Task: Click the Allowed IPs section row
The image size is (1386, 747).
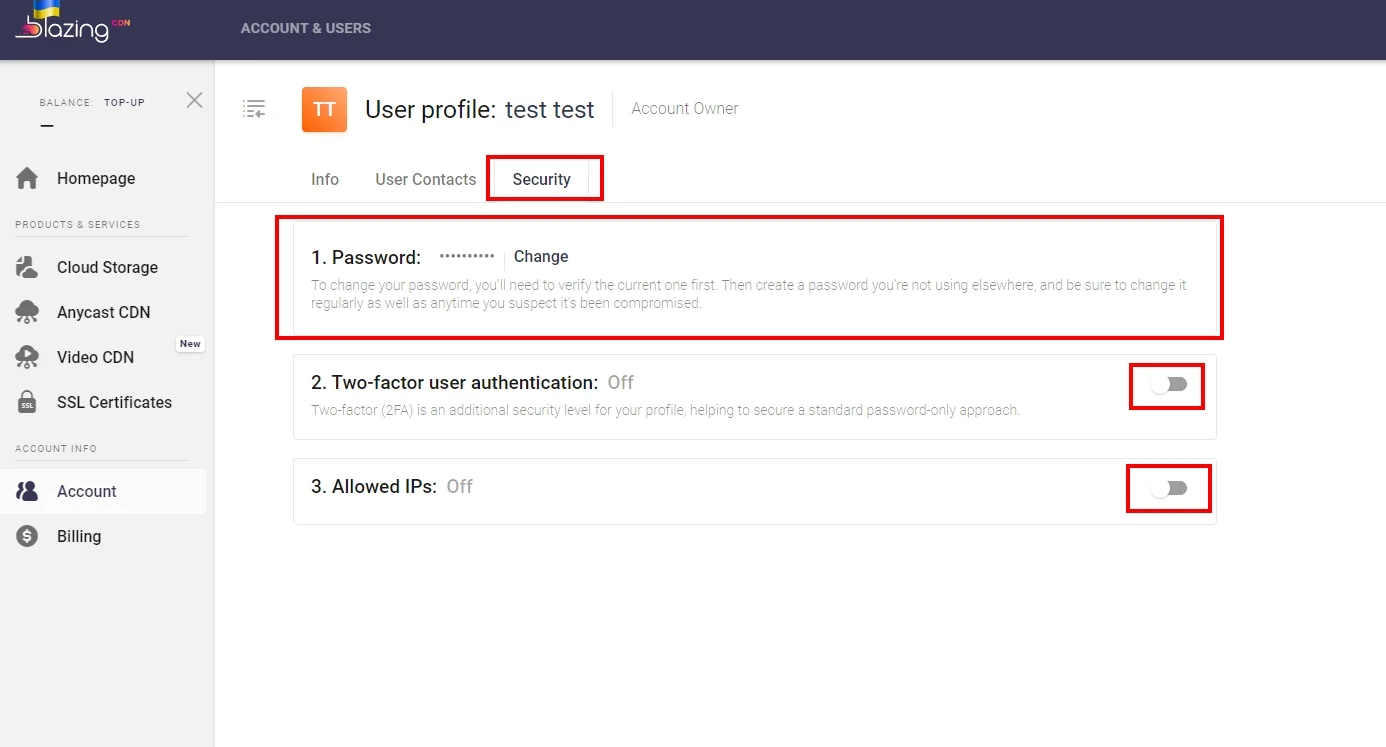Action: pyautogui.click(x=755, y=491)
